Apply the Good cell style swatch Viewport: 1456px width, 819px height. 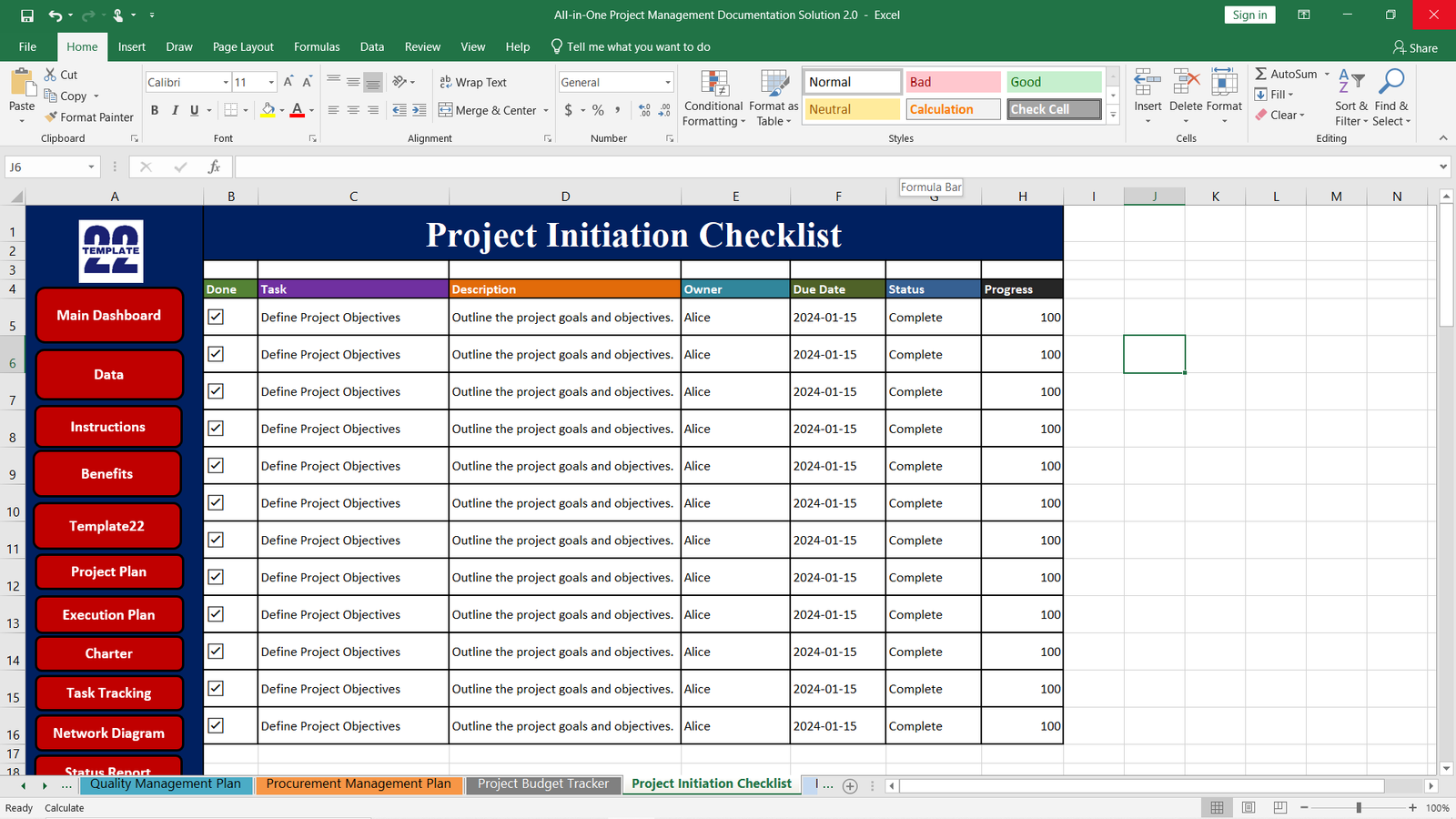pyautogui.click(x=1054, y=82)
